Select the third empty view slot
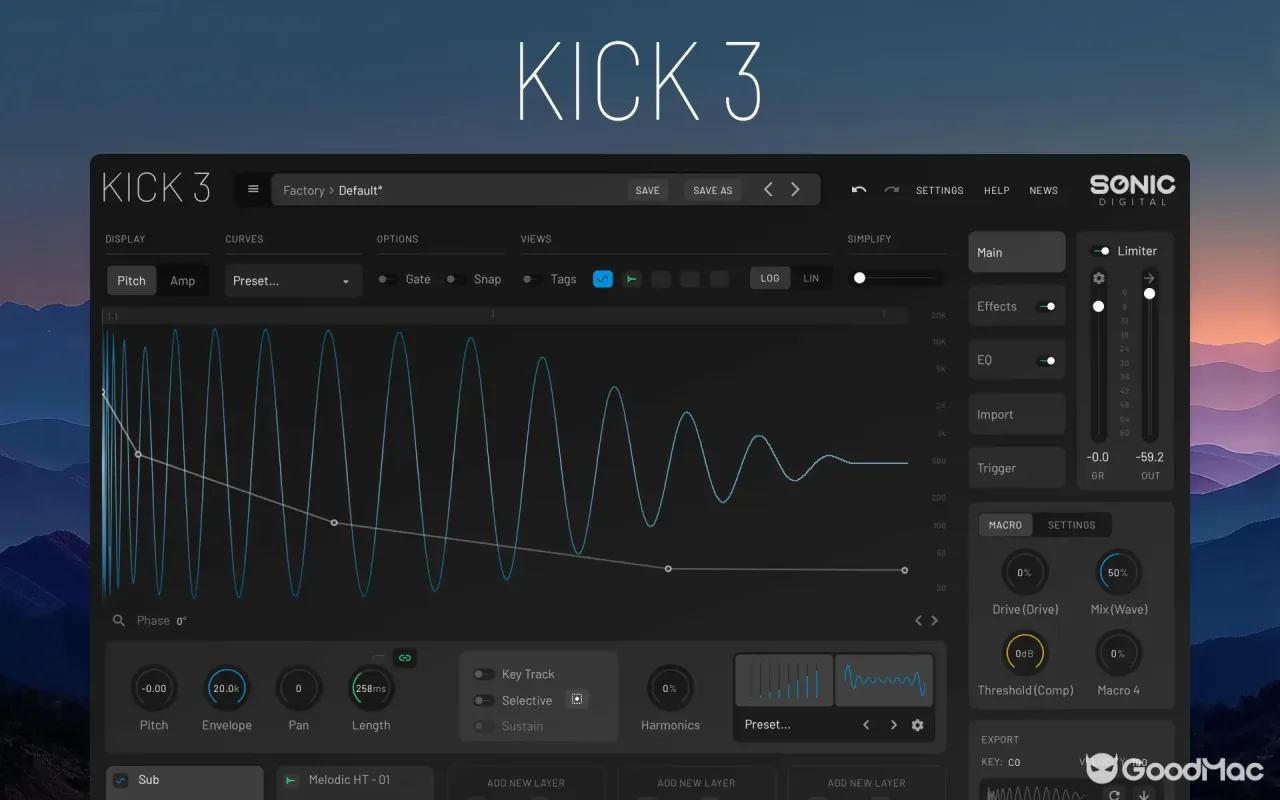Viewport: 1280px width, 800px height. pos(660,279)
